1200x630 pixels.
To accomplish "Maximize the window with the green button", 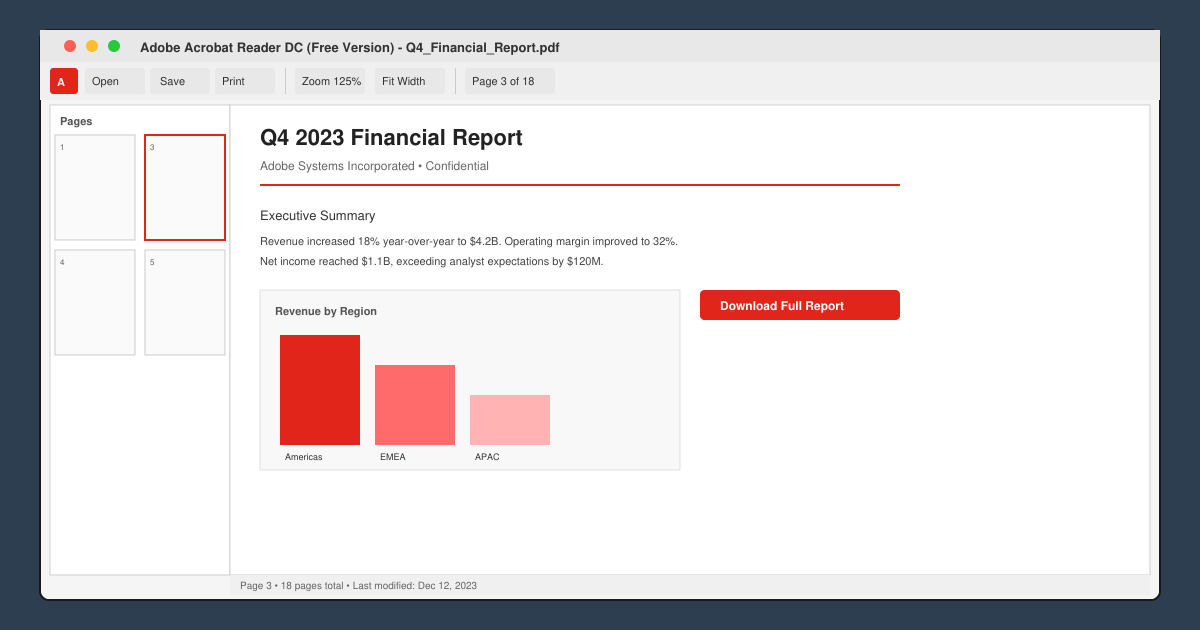I will click(x=114, y=46).
